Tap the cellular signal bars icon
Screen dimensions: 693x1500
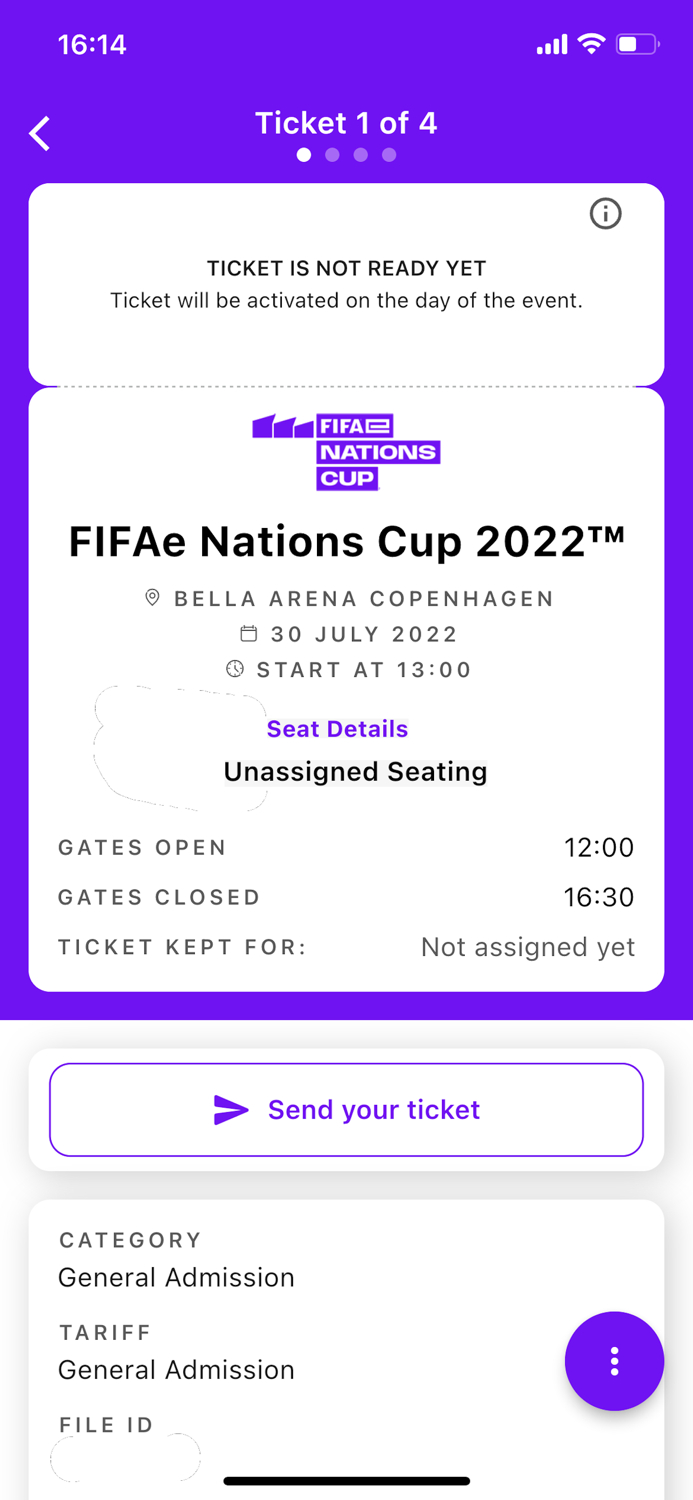pos(551,44)
